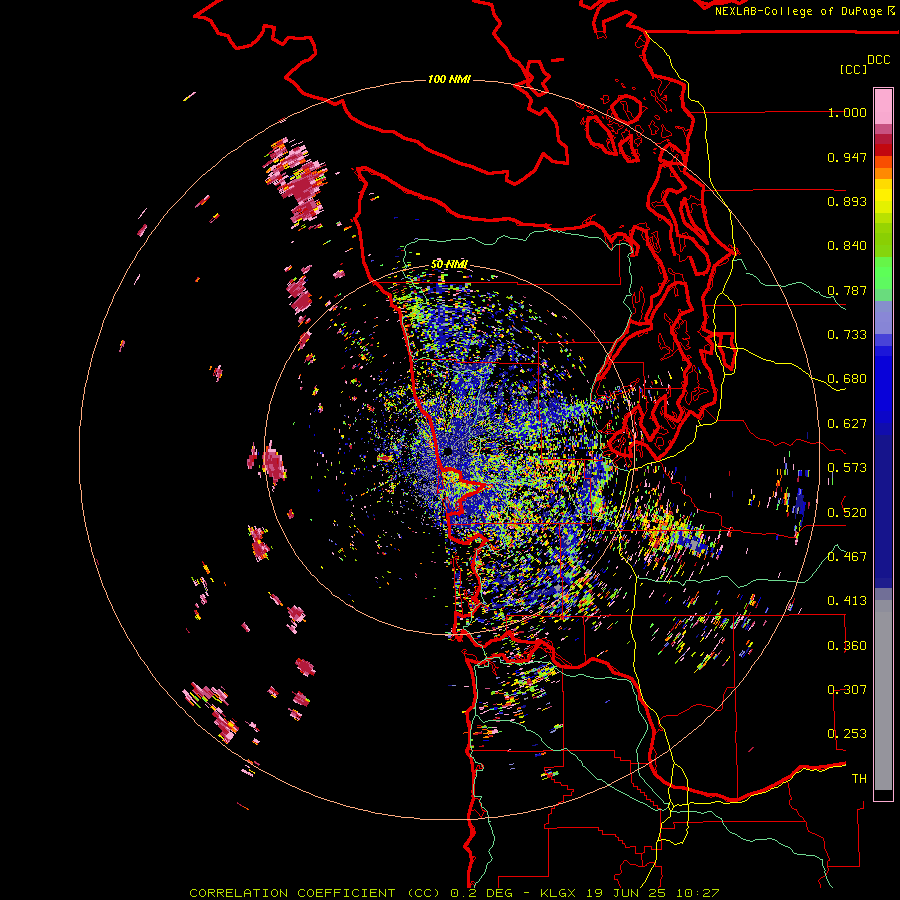Select the 0.467 scale value

847,556
